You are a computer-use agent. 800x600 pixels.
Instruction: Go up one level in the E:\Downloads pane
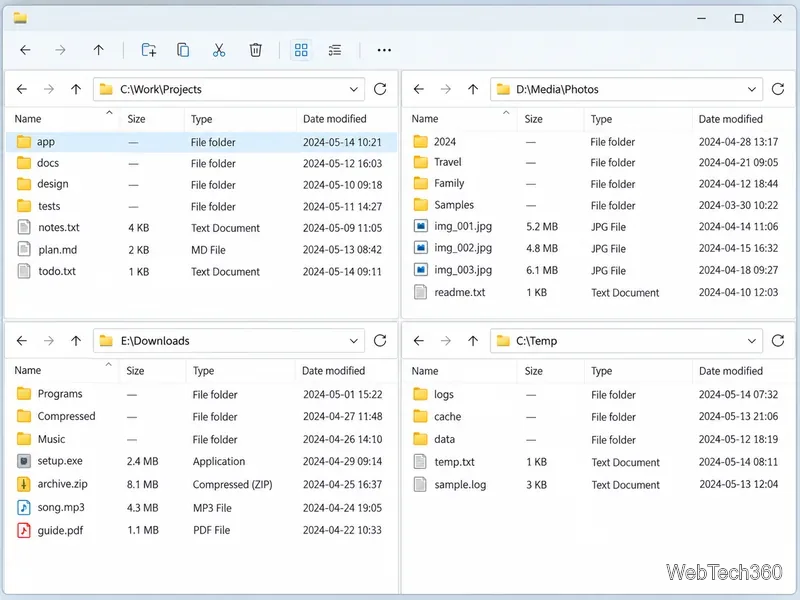pyautogui.click(x=76, y=341)
